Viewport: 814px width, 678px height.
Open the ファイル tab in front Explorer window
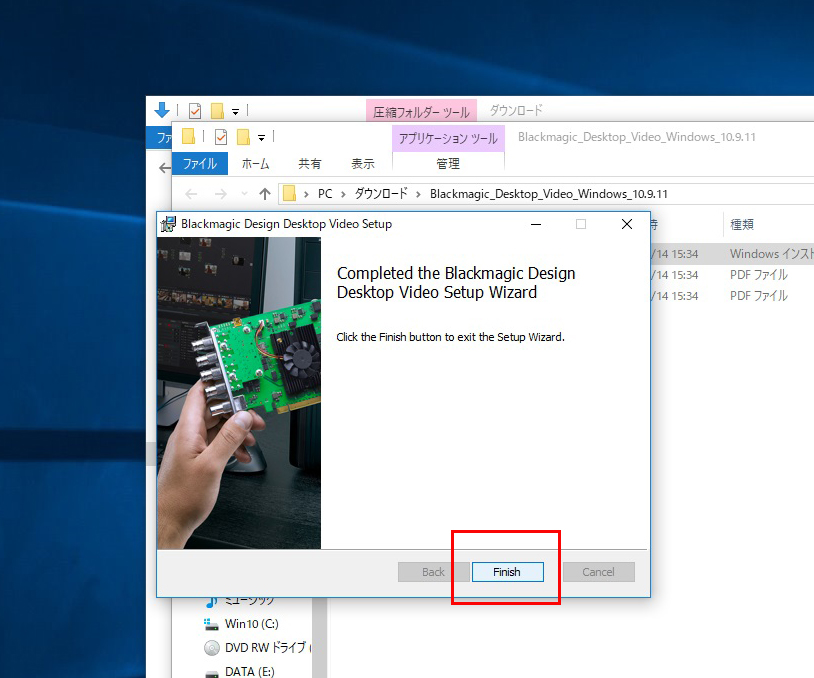(x=200, y=164)
